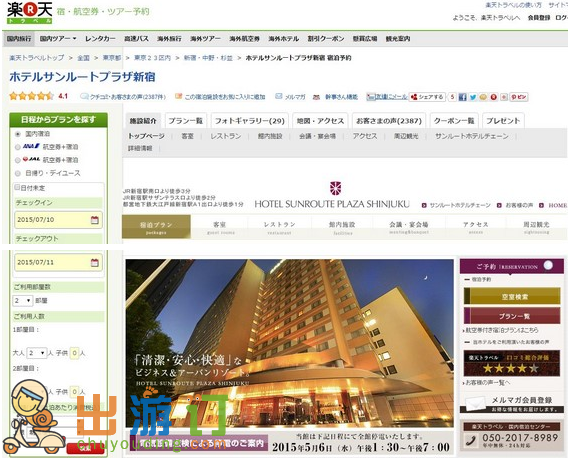
Task: Click the first room 子供 count field
Action: pyautogui.click(x=74, y=353)
